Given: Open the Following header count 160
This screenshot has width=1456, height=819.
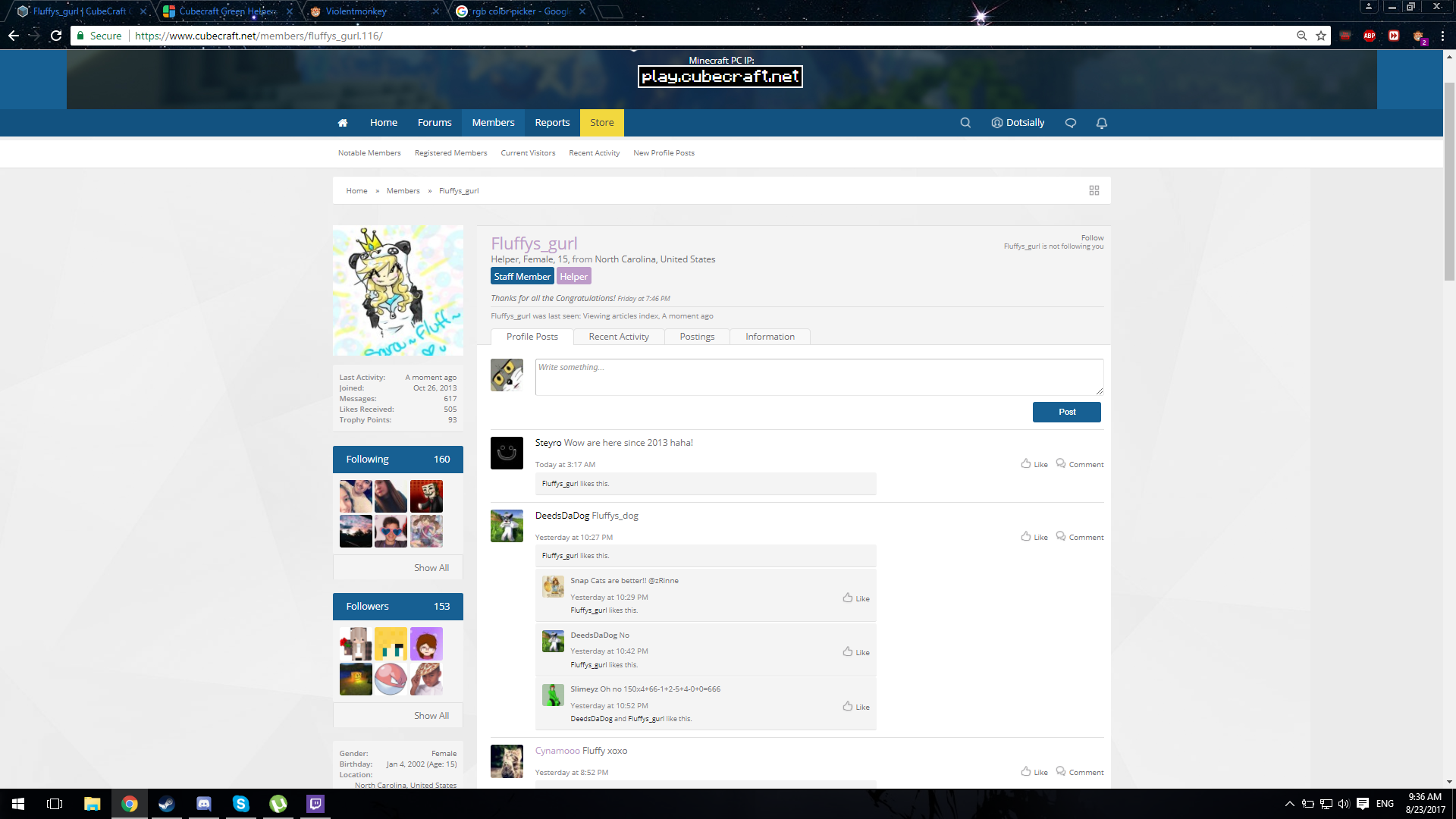Looking at the screenshot, I should tap(441, 460).
